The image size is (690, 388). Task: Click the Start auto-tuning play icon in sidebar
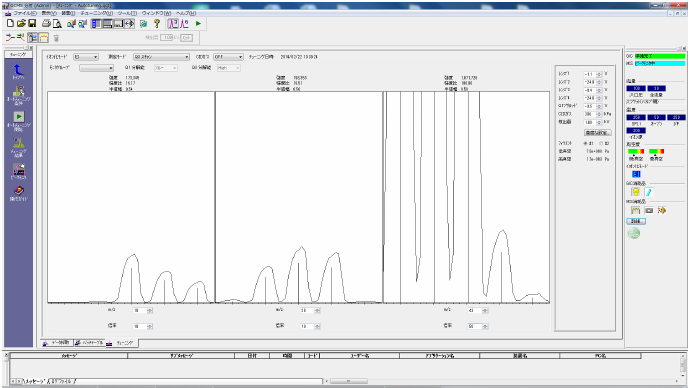[18, 117]
